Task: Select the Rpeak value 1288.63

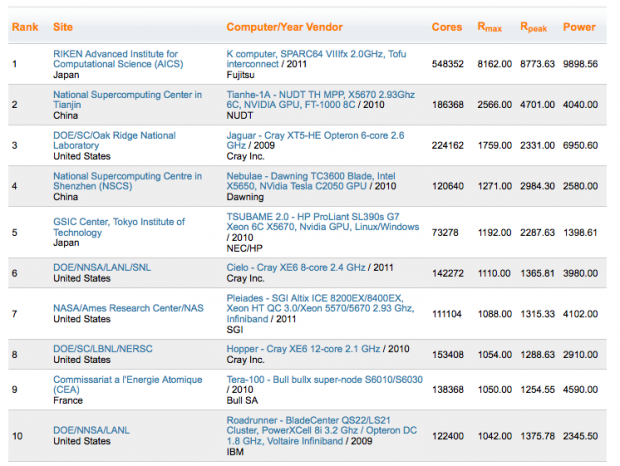Action: click(x=537, y=355)
